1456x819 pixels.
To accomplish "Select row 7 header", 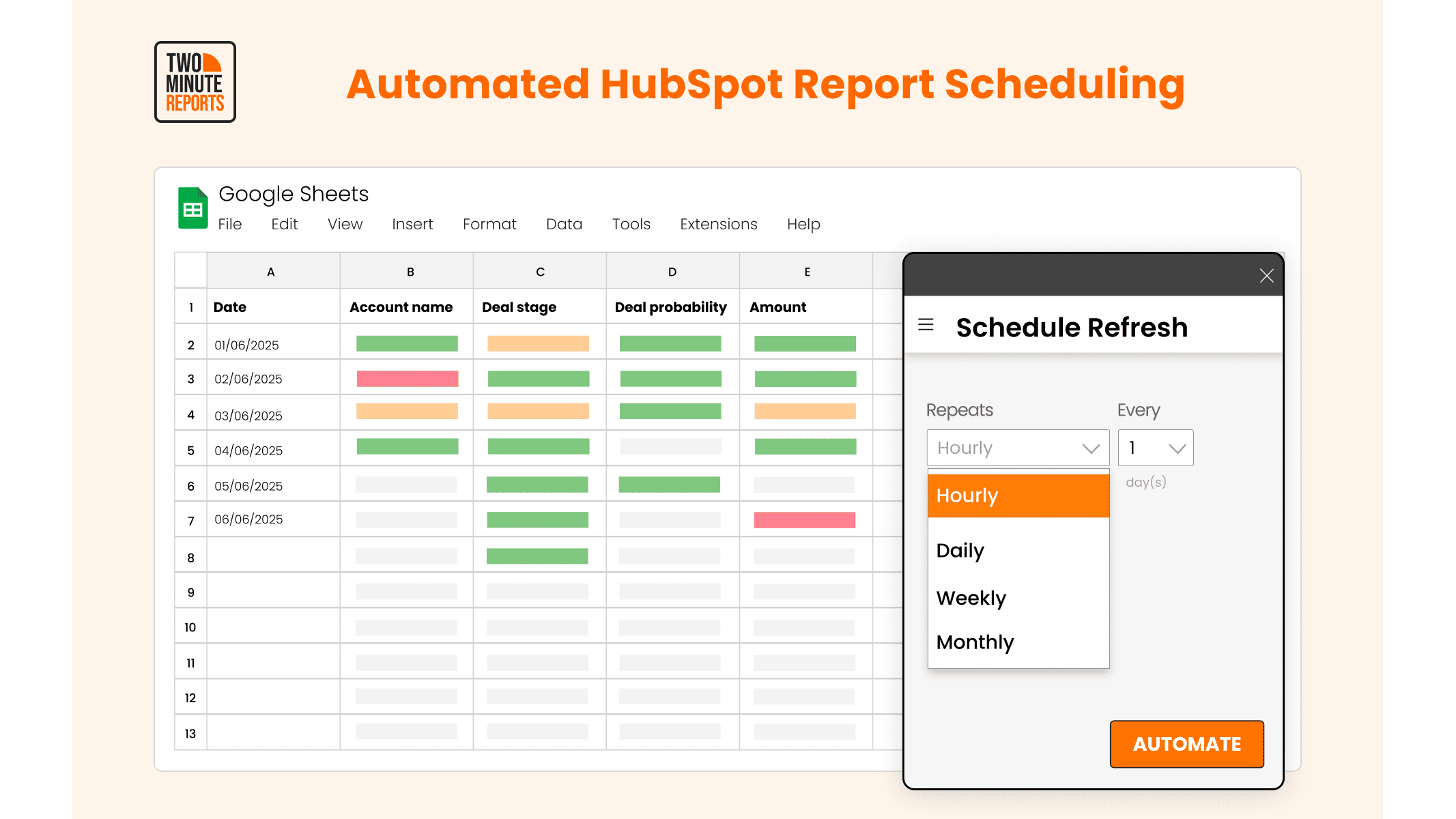I will [x=191, y=521].
